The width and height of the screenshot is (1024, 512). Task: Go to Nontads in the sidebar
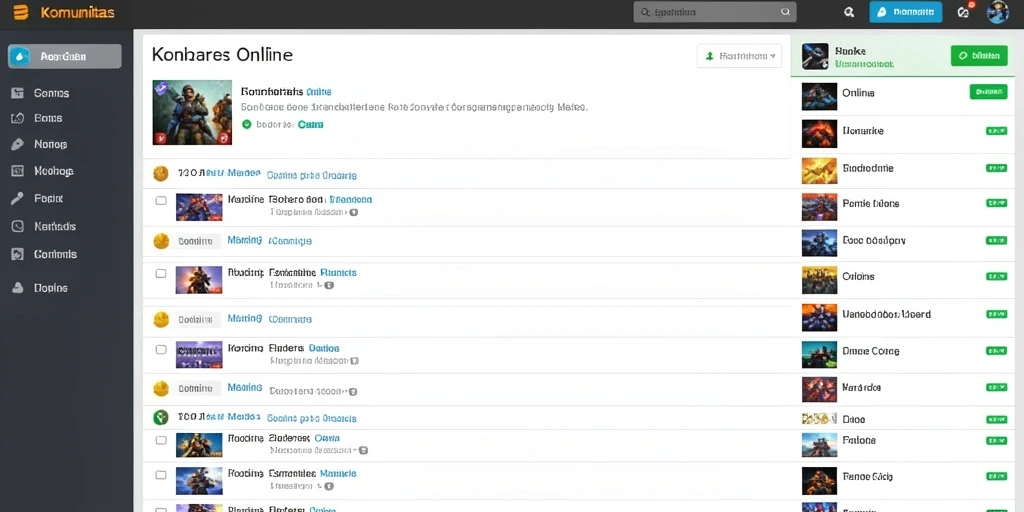pyautogui.click(x=55, y=227)
